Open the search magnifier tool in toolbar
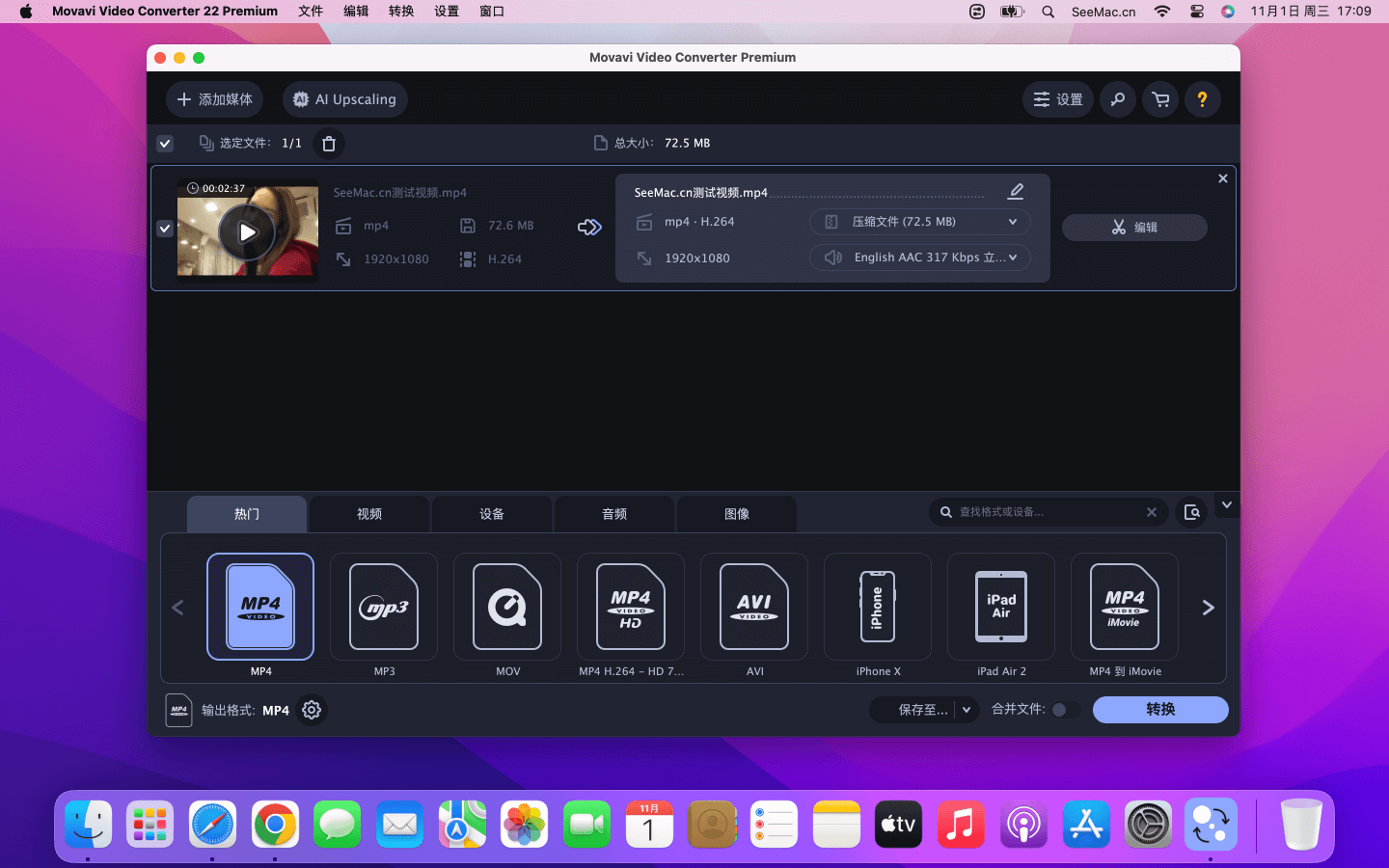 coord(1117,99)
